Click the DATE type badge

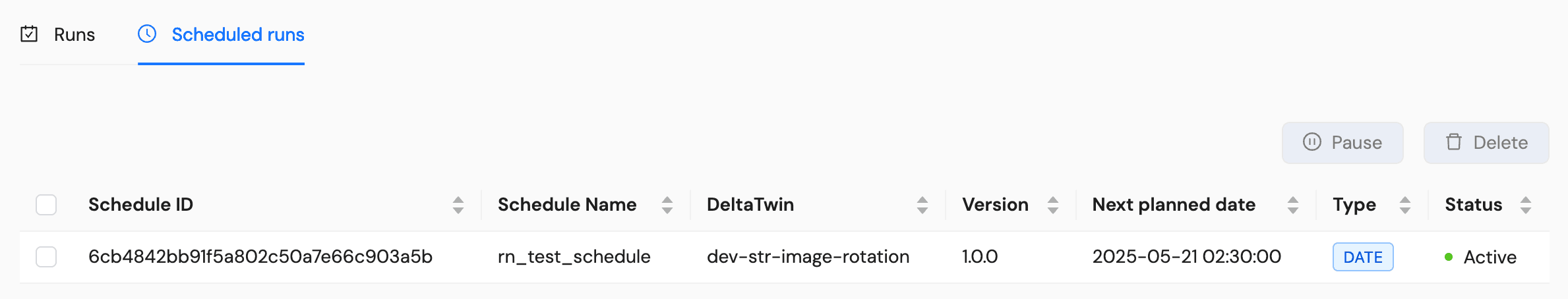pyautogui.click(x=1362, y=257)
